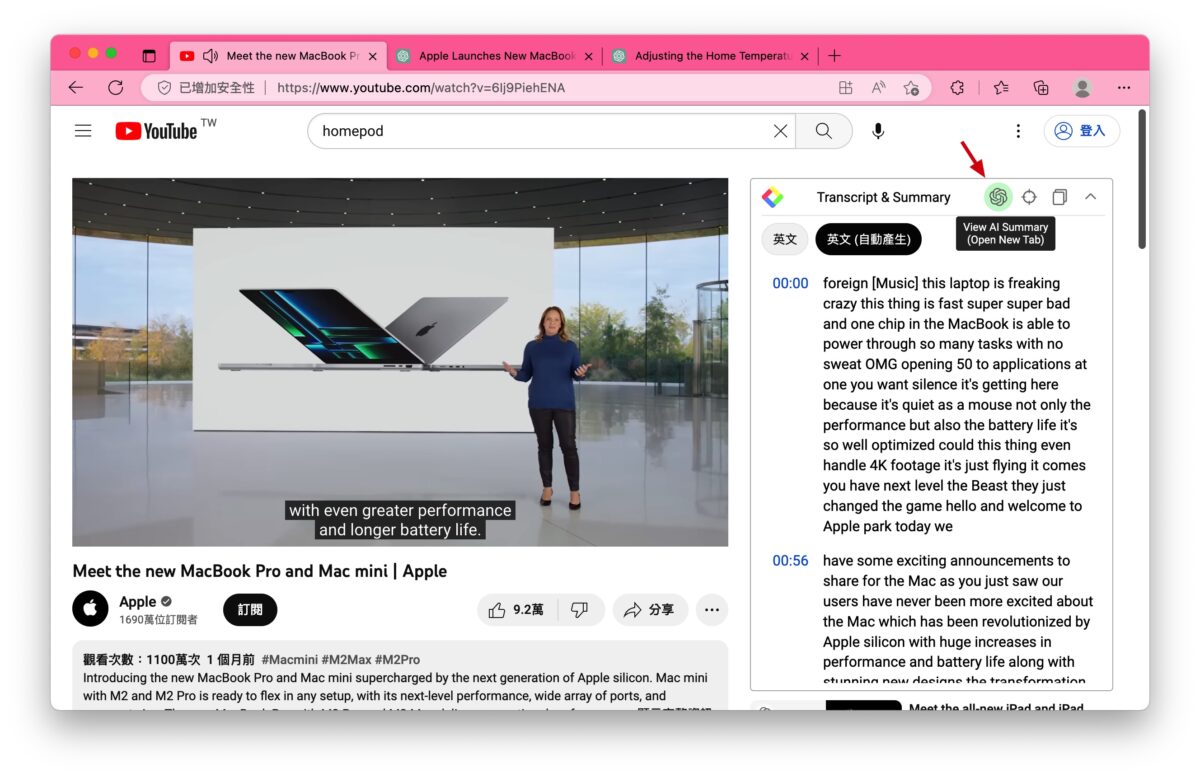Click the #M2Max hashtag
1200x777 pixels.
347,660
